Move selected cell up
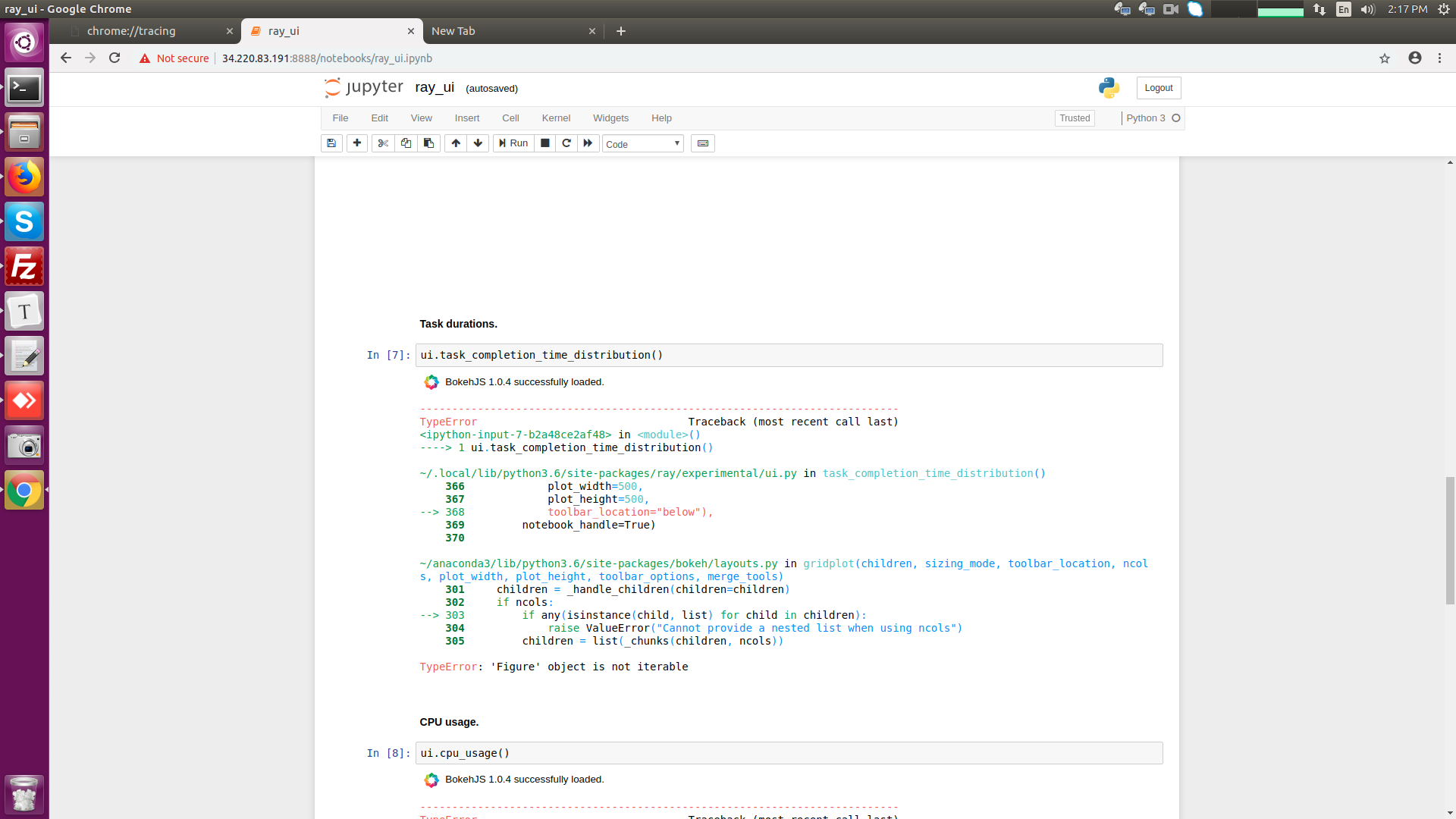This screenshot has width=1456, height=819. coord(456,143)
